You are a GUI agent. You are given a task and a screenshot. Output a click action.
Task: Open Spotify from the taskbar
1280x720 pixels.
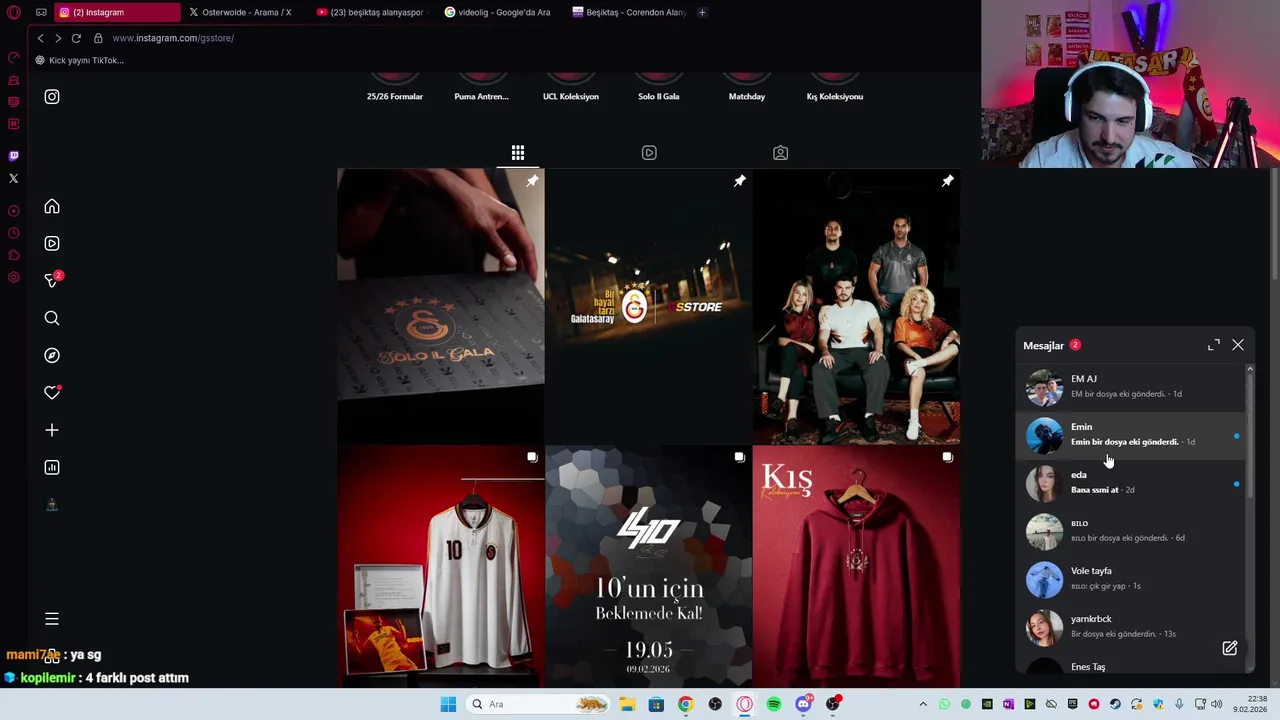[774, 704]
